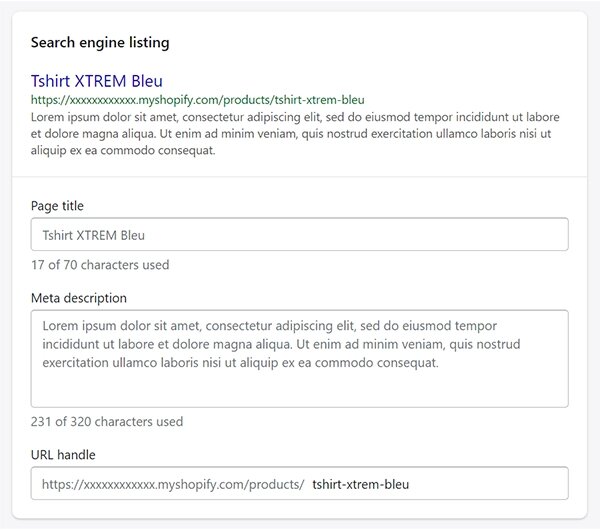Screen dimensions: 600x530
Task: Click the 17 of 70 characters counter
Action: tap(100, 265)
